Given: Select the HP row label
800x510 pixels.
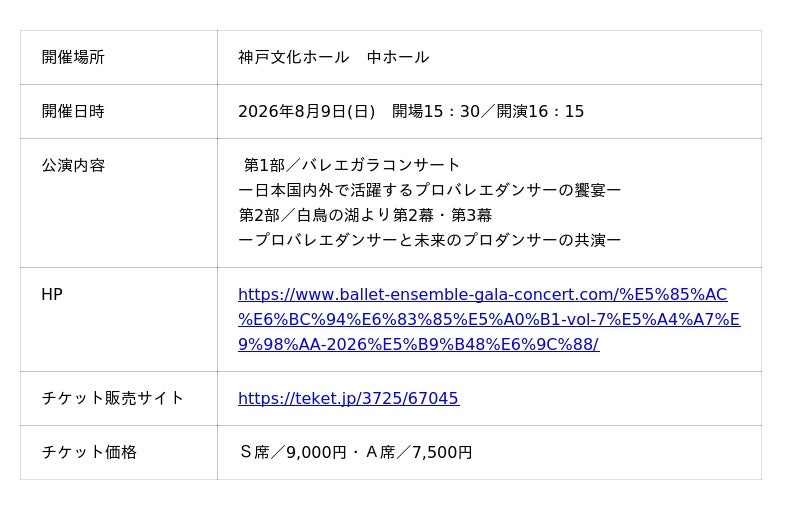Looking at the screenshot, I should click(x=52, y=295).
